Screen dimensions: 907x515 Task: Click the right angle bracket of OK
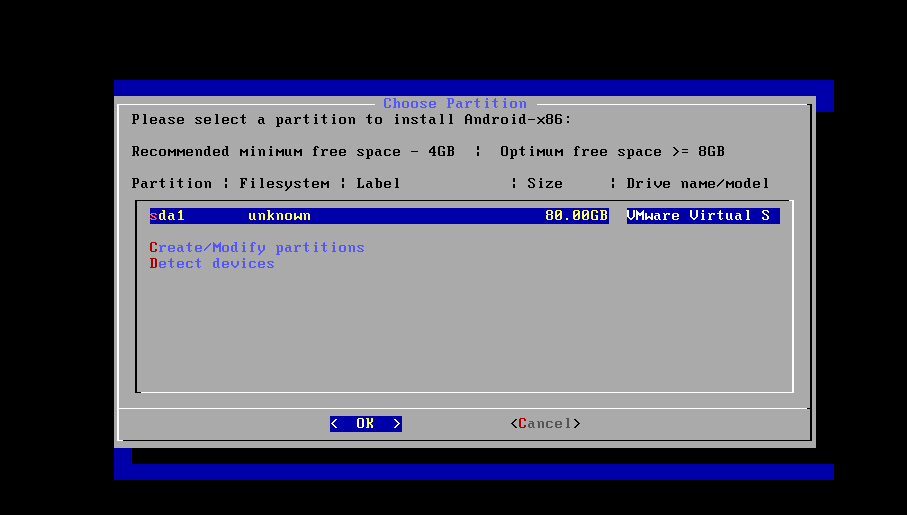click(397, 424)
